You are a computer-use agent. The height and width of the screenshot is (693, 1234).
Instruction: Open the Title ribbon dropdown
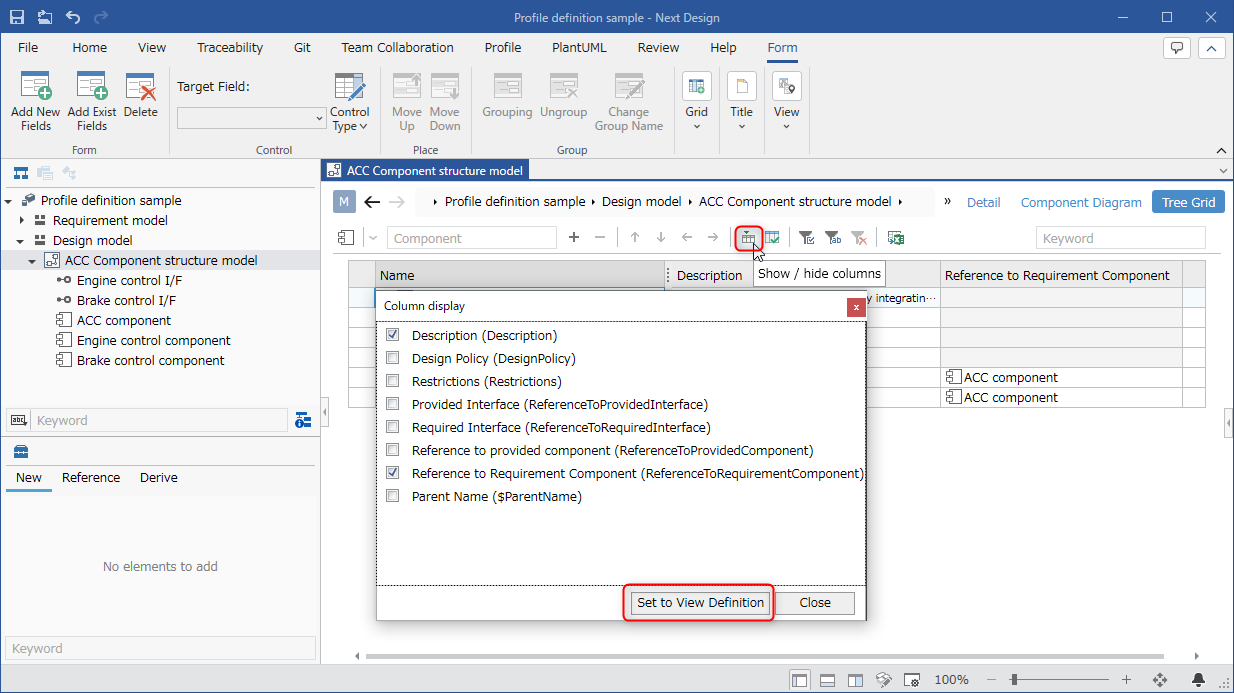click(x=741, y=101)
